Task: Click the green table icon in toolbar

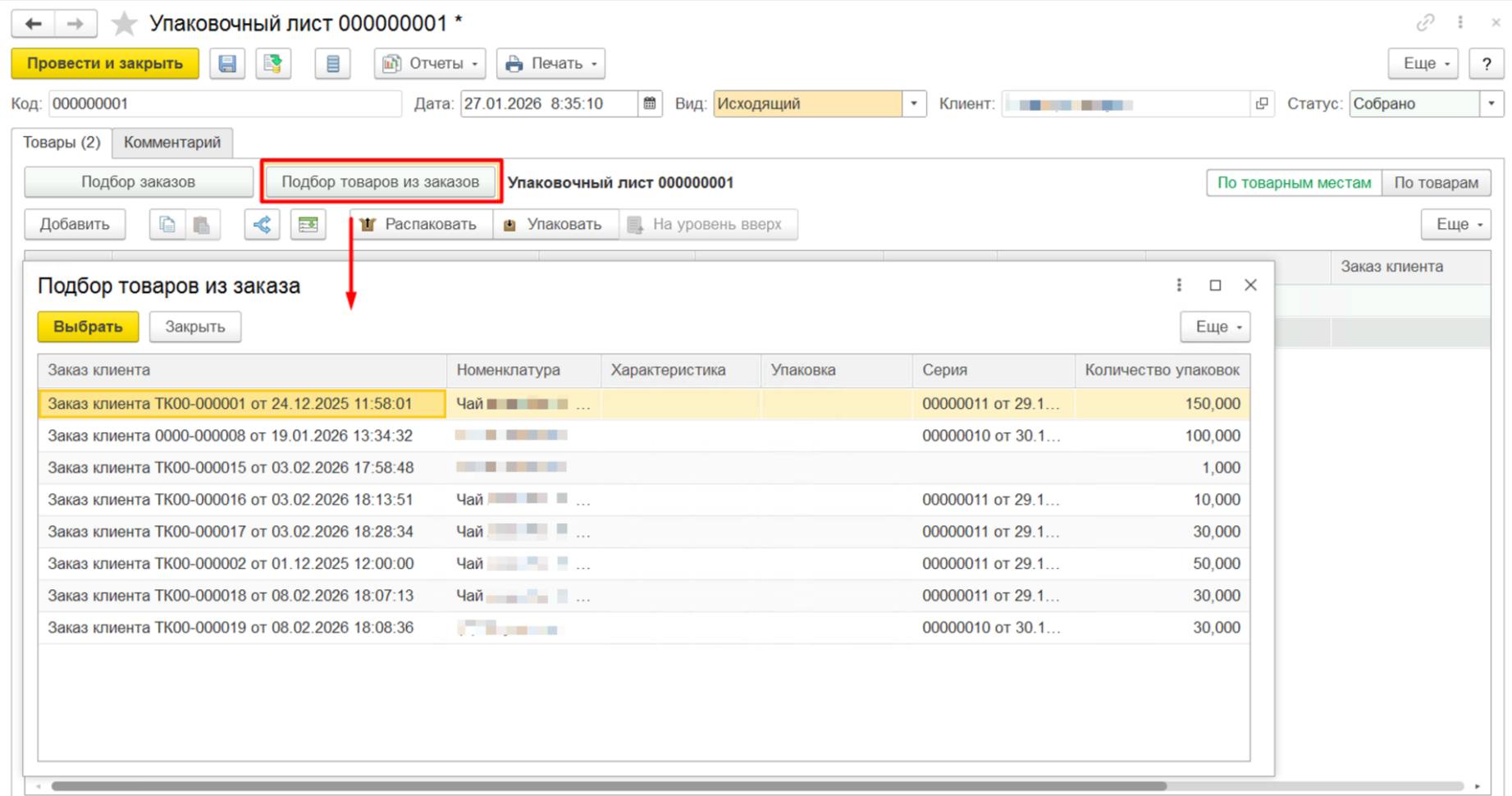Action: pyautogui.click(x=308, y=224)
